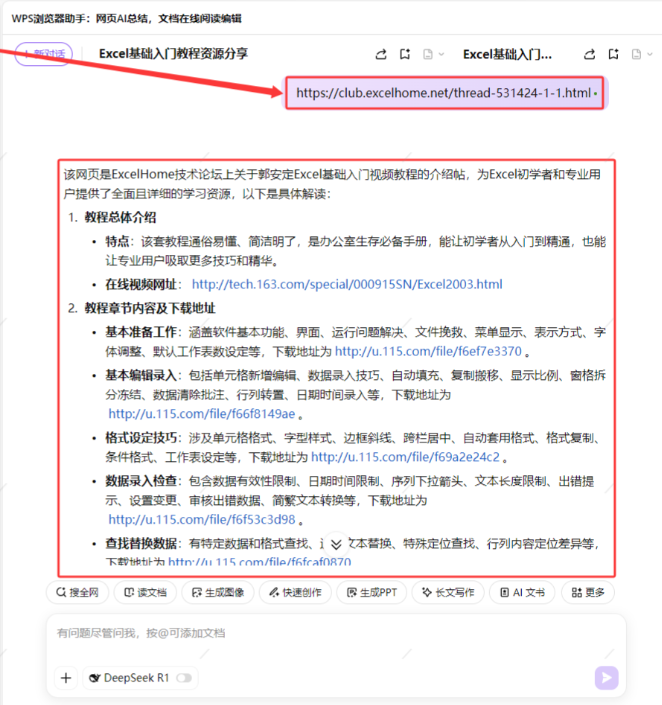Click the sent URL message bubble
662x705 pixels.
pyautogui.click(x=445, y=93)
